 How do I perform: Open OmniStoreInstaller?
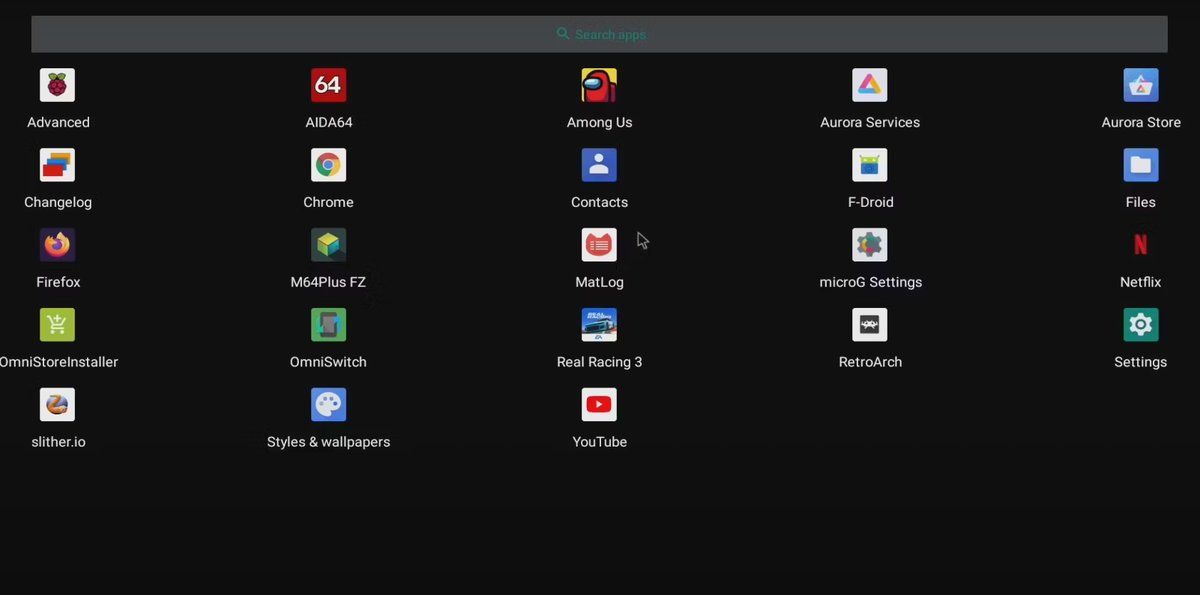[57, 325]
